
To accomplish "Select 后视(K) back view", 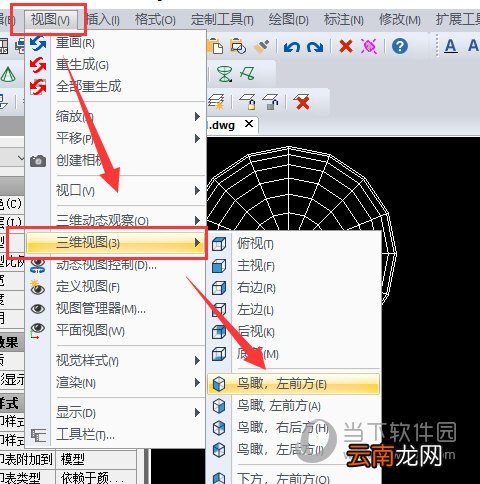I will 294,332.
